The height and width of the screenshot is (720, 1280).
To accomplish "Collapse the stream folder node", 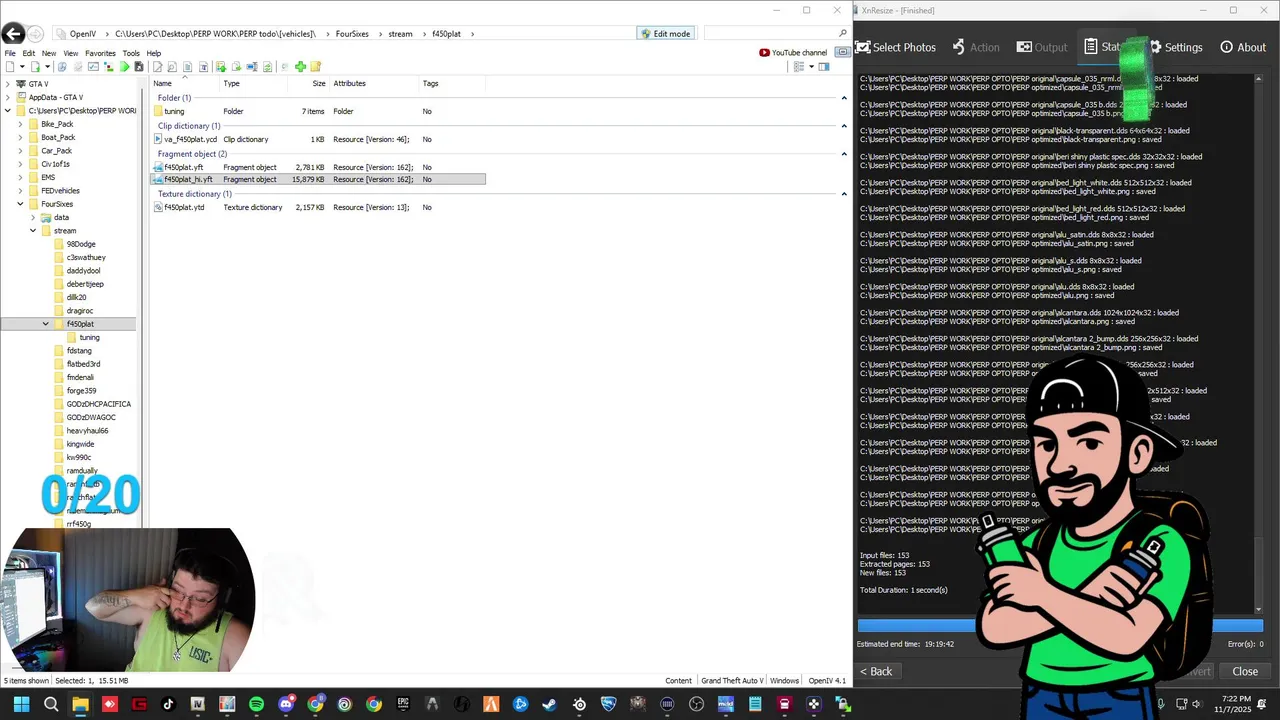I will [x=33, y=231].
